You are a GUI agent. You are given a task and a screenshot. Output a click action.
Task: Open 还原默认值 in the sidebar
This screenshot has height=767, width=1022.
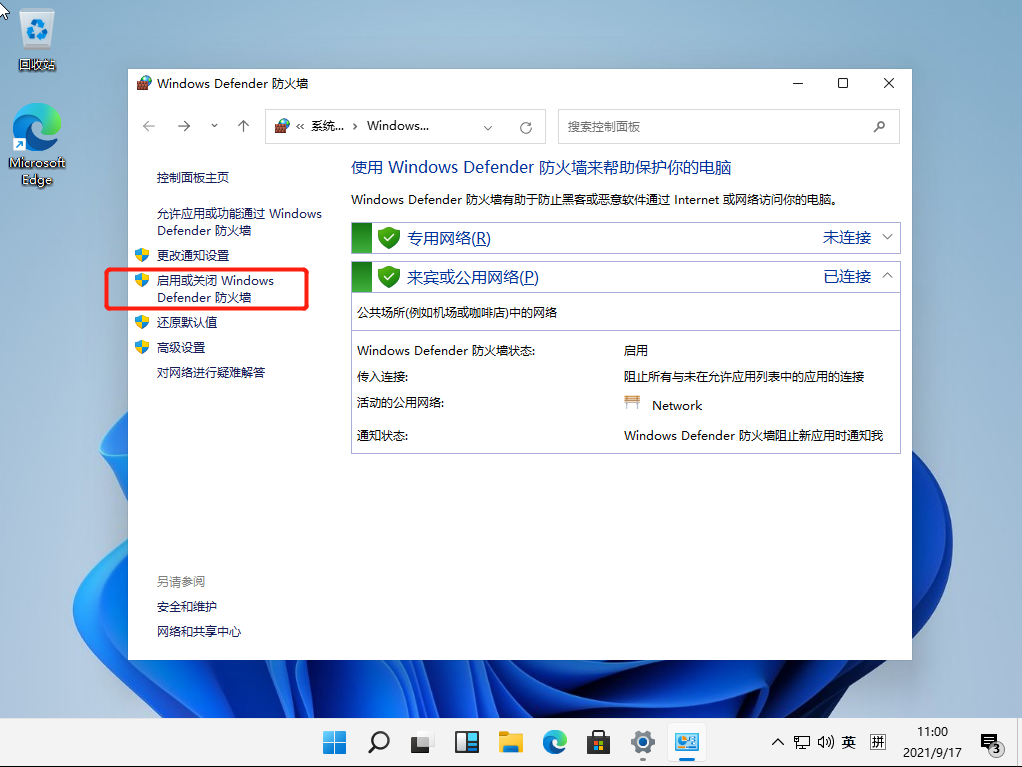[187, 322]
